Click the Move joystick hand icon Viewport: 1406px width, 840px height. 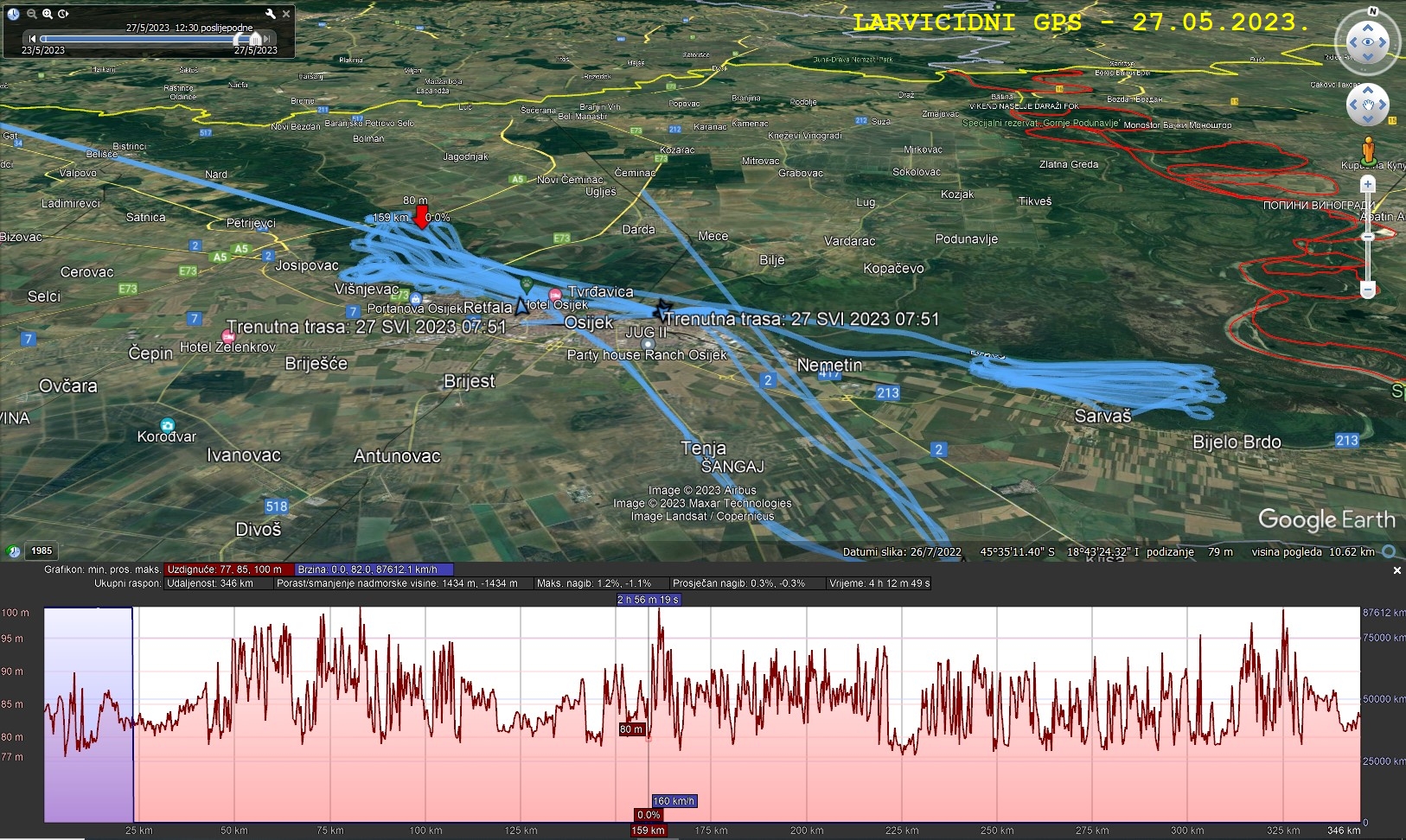point(1367,105)
